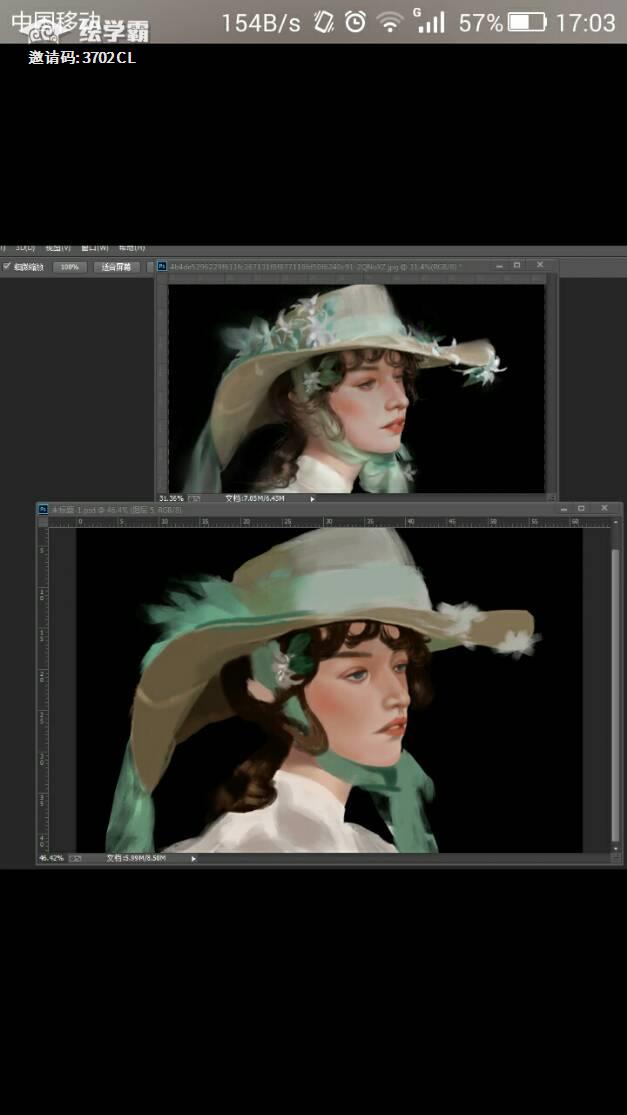Click the 文档:7.65M/6.43M status text
Screen dimensions: 627x1115
254,498
